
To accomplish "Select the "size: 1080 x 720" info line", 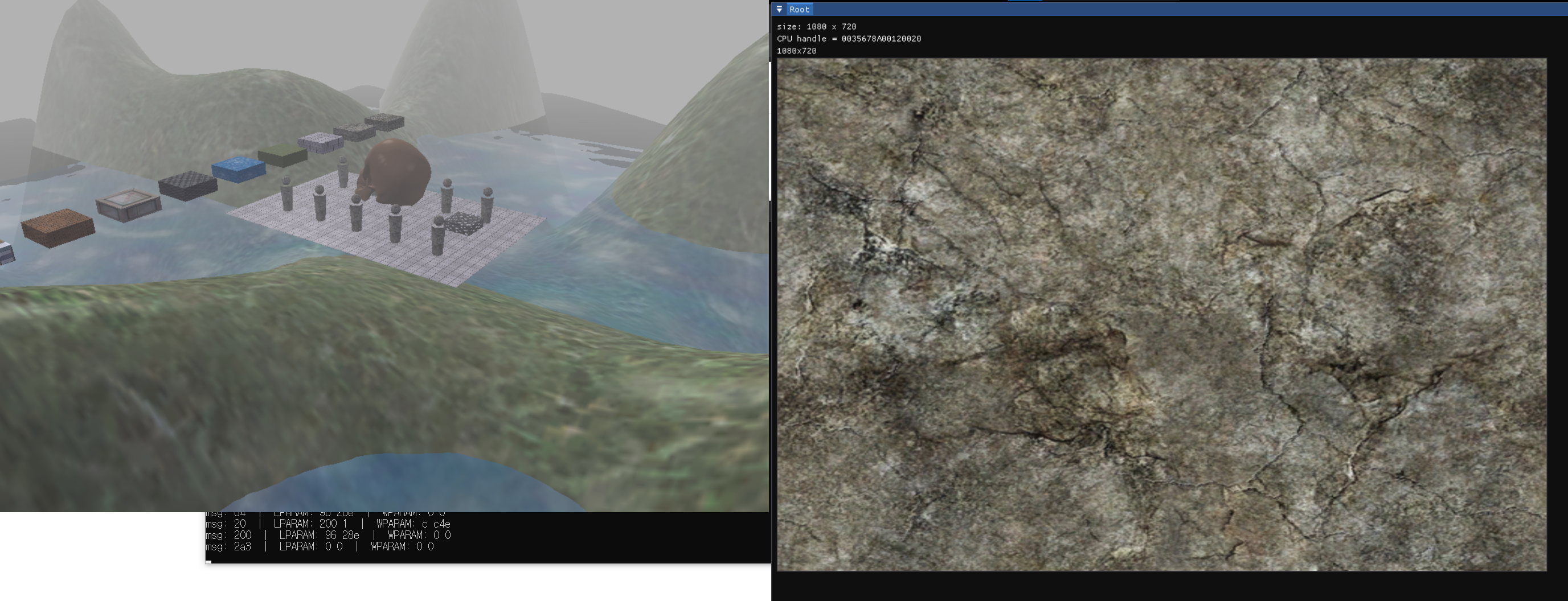I will click(x=816, y=26).
